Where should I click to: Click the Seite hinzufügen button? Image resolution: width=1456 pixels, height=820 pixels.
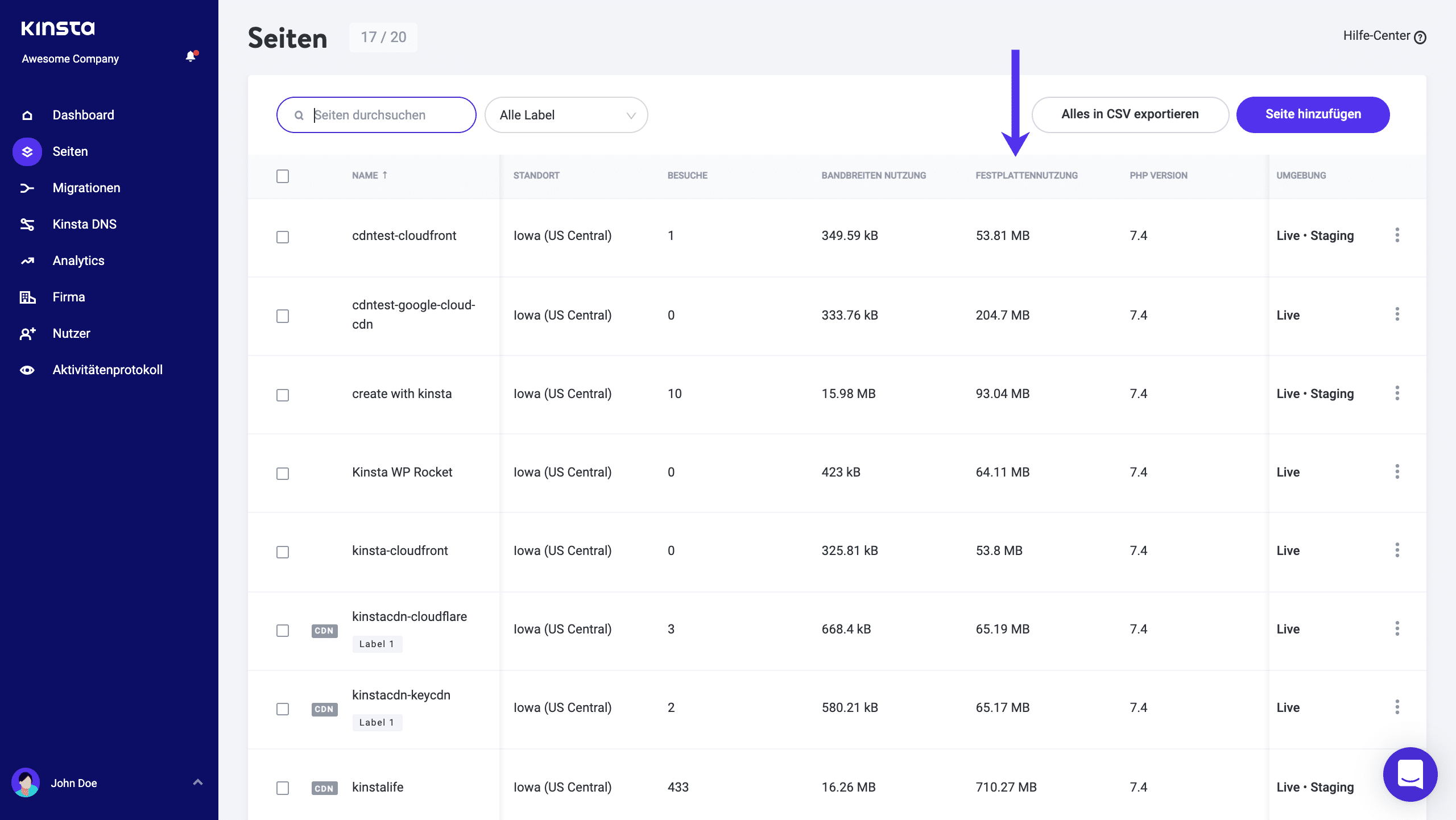pyautogui.click(x=1313, y=114)
